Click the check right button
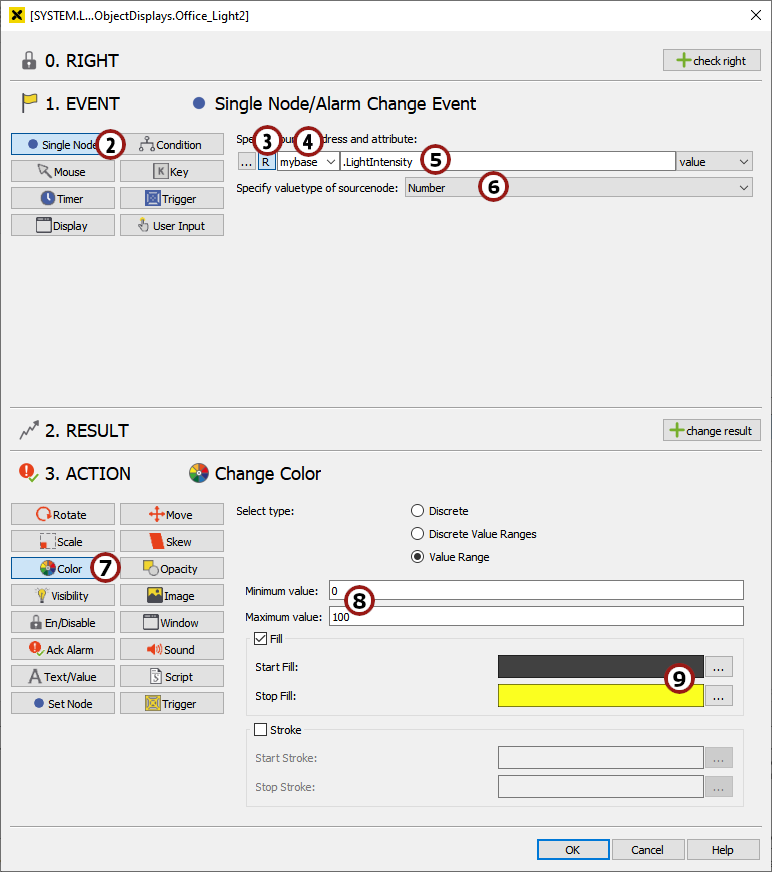772x872 pixels. click(x=711, y=60)
